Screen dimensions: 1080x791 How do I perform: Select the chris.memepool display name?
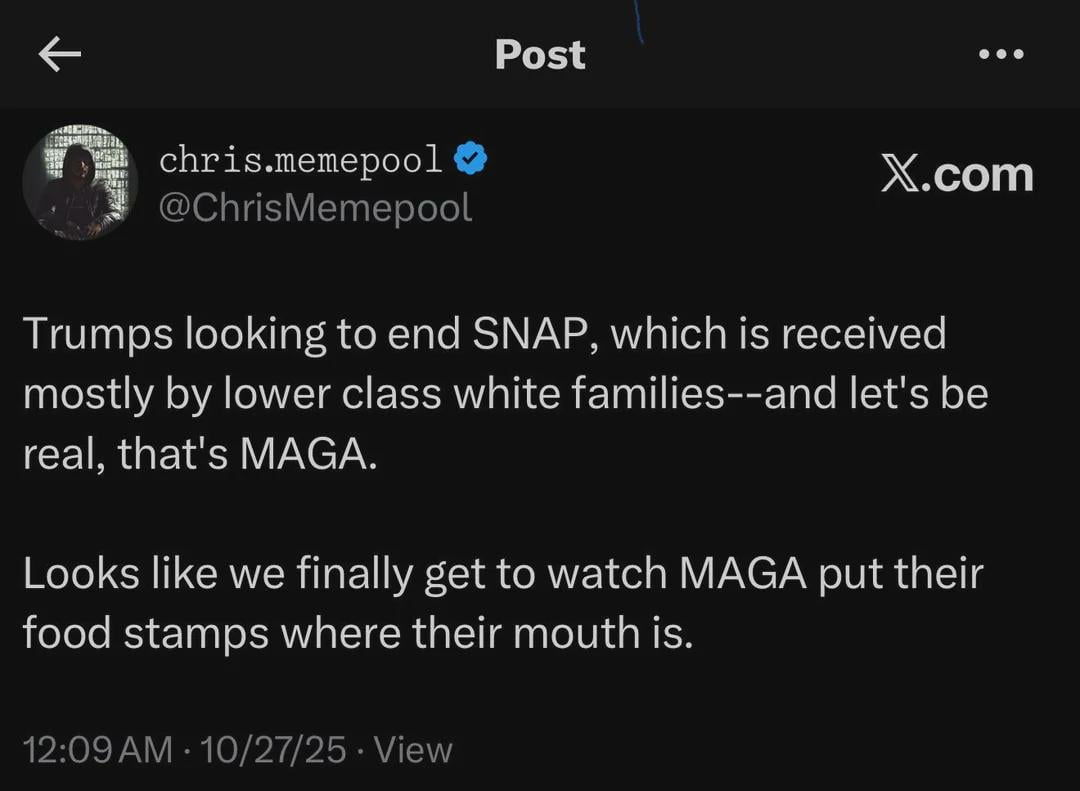click(300, 159)
